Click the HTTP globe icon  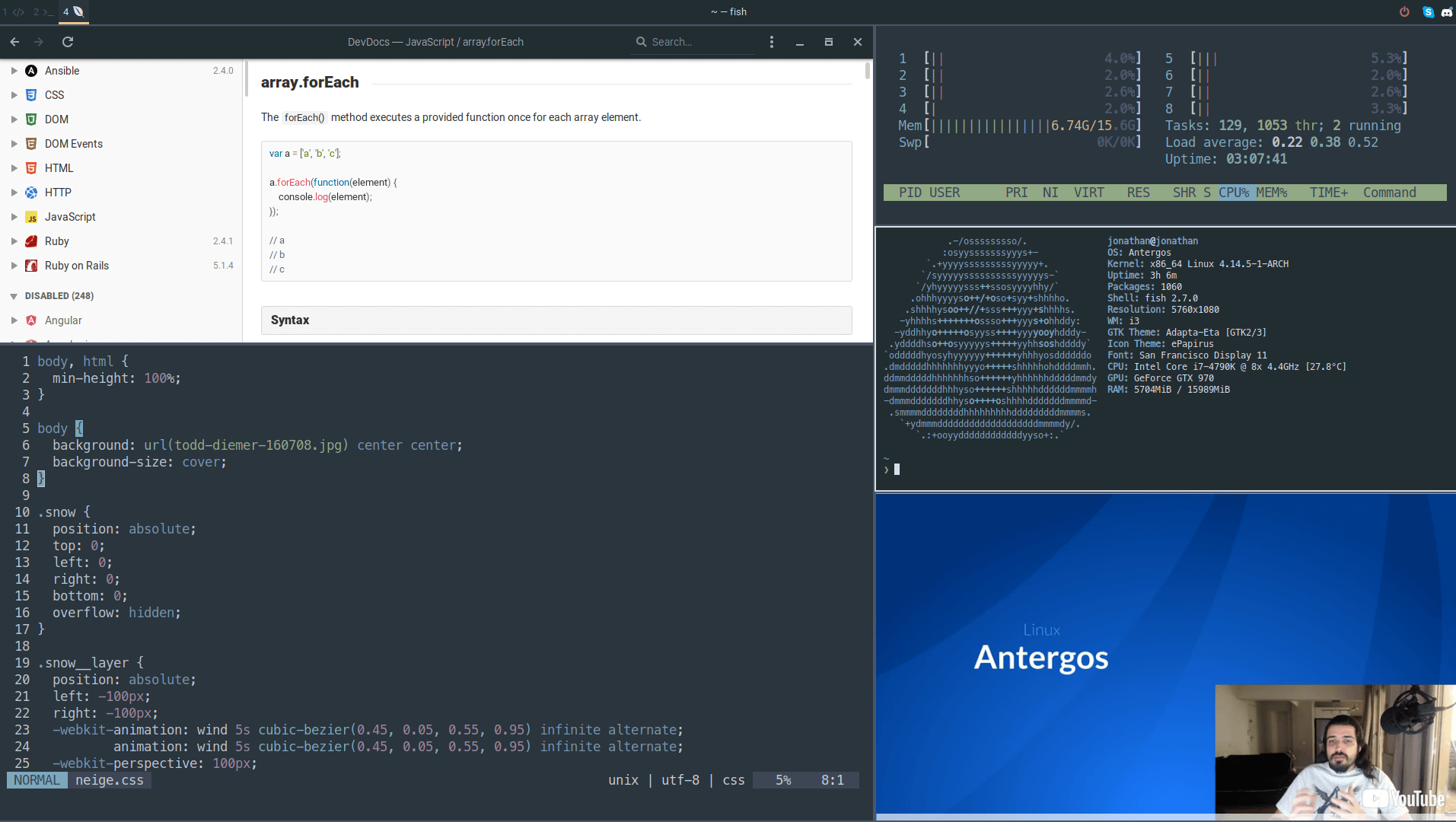tap(31, 193)
